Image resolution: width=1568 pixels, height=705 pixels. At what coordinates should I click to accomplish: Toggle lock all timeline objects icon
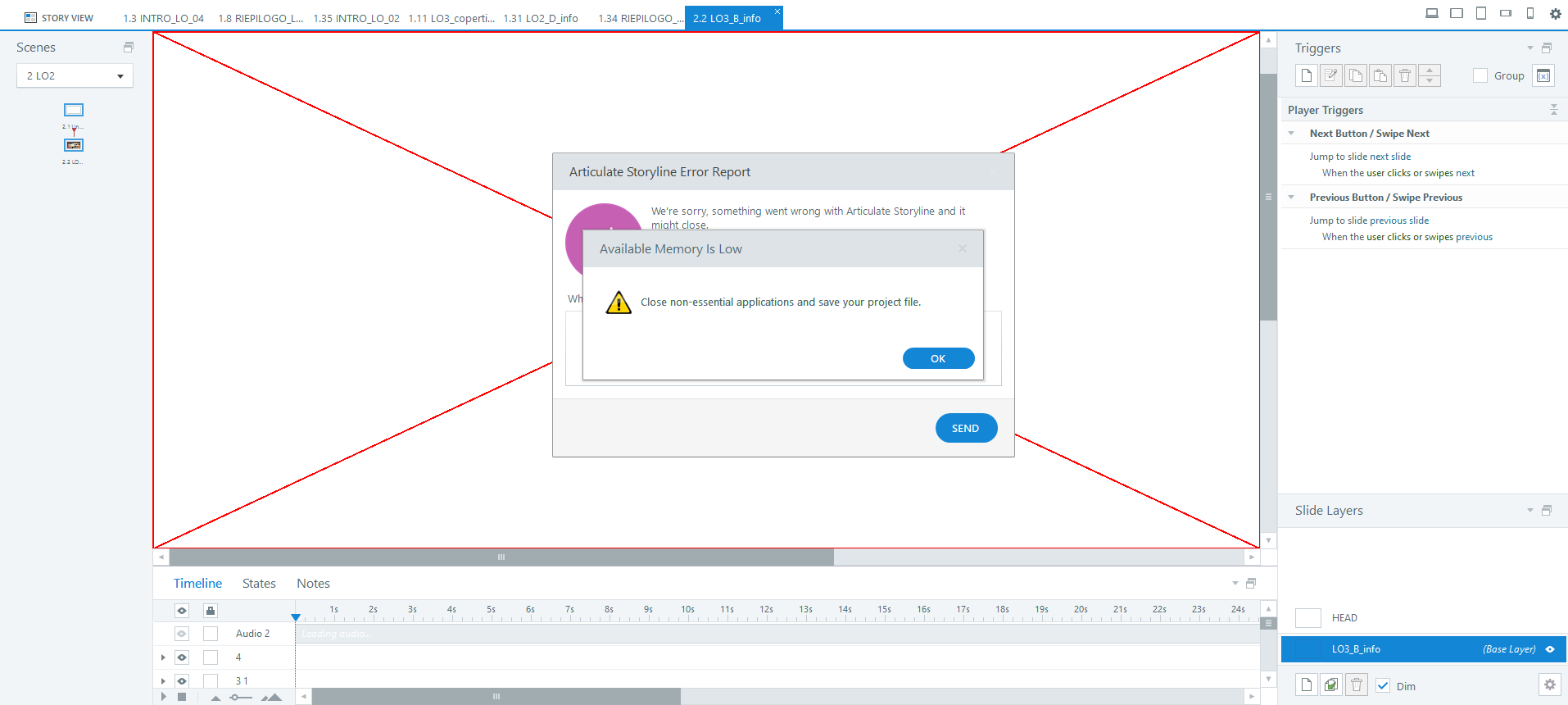pos(211,611)
